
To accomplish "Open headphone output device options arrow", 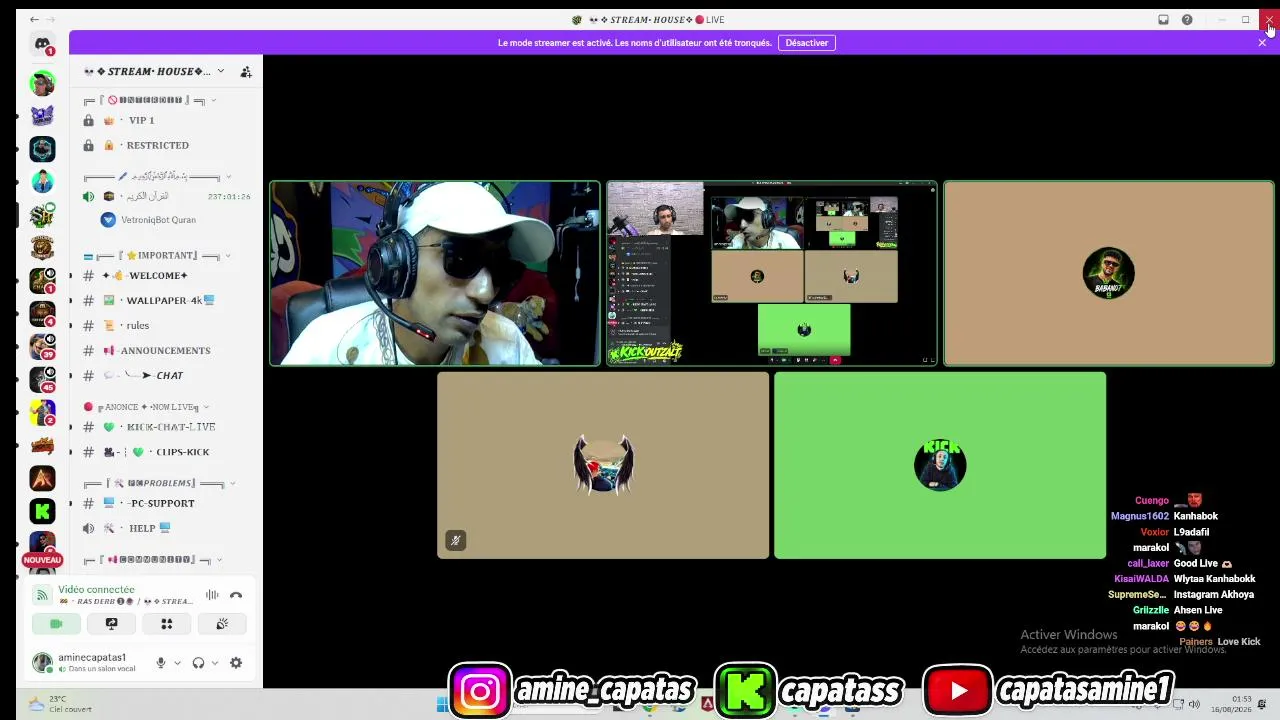I will coord(214,663).
